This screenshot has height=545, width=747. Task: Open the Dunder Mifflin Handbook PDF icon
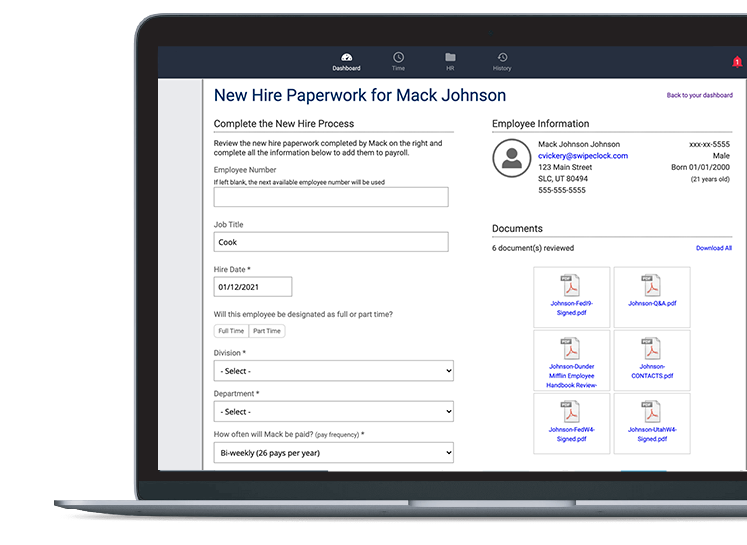[x=571, y=348]
